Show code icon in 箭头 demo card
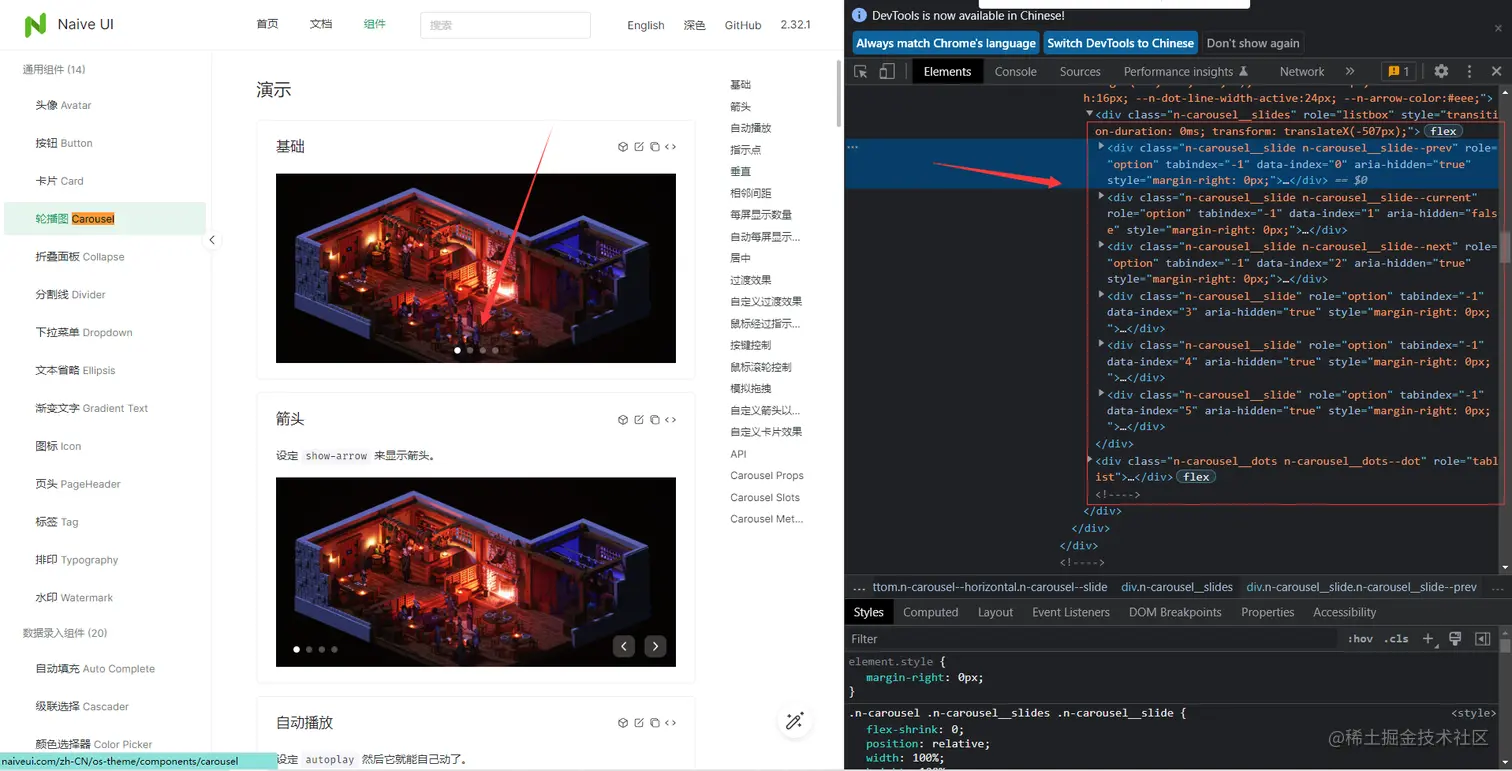This screenshot has width=1512, height=771. 670,420
